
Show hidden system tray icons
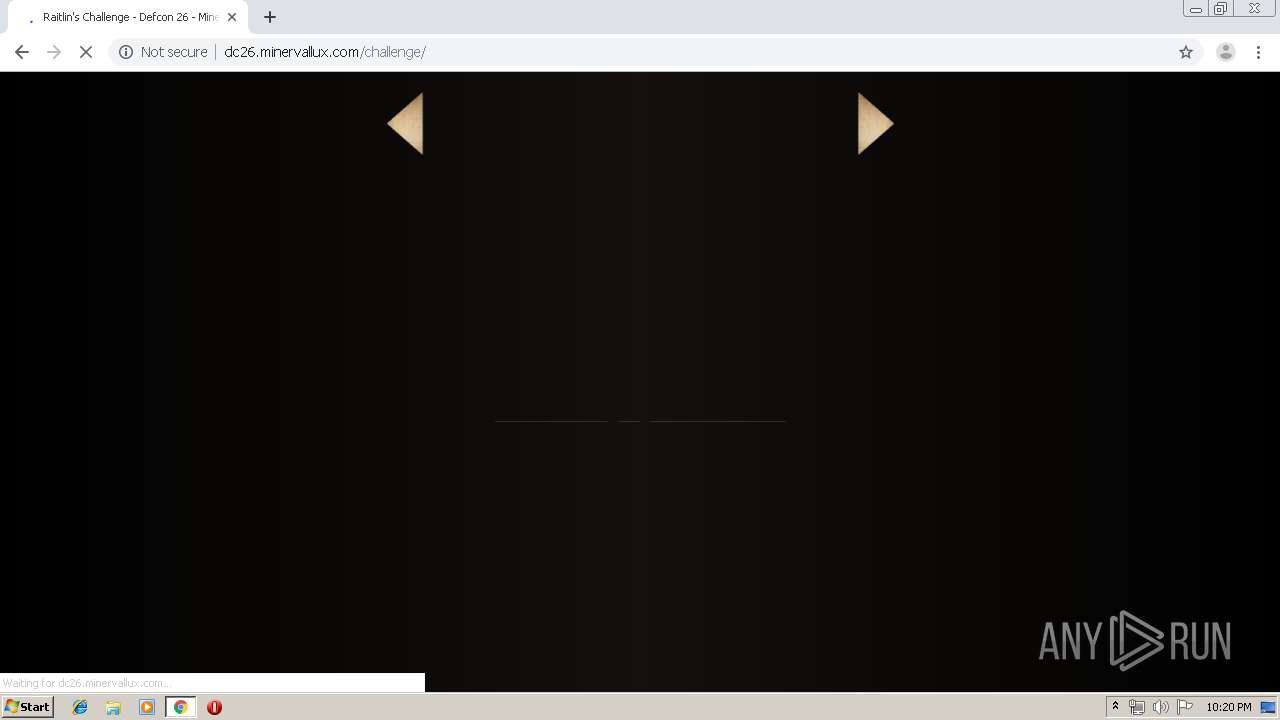[x=1115, y=707]
